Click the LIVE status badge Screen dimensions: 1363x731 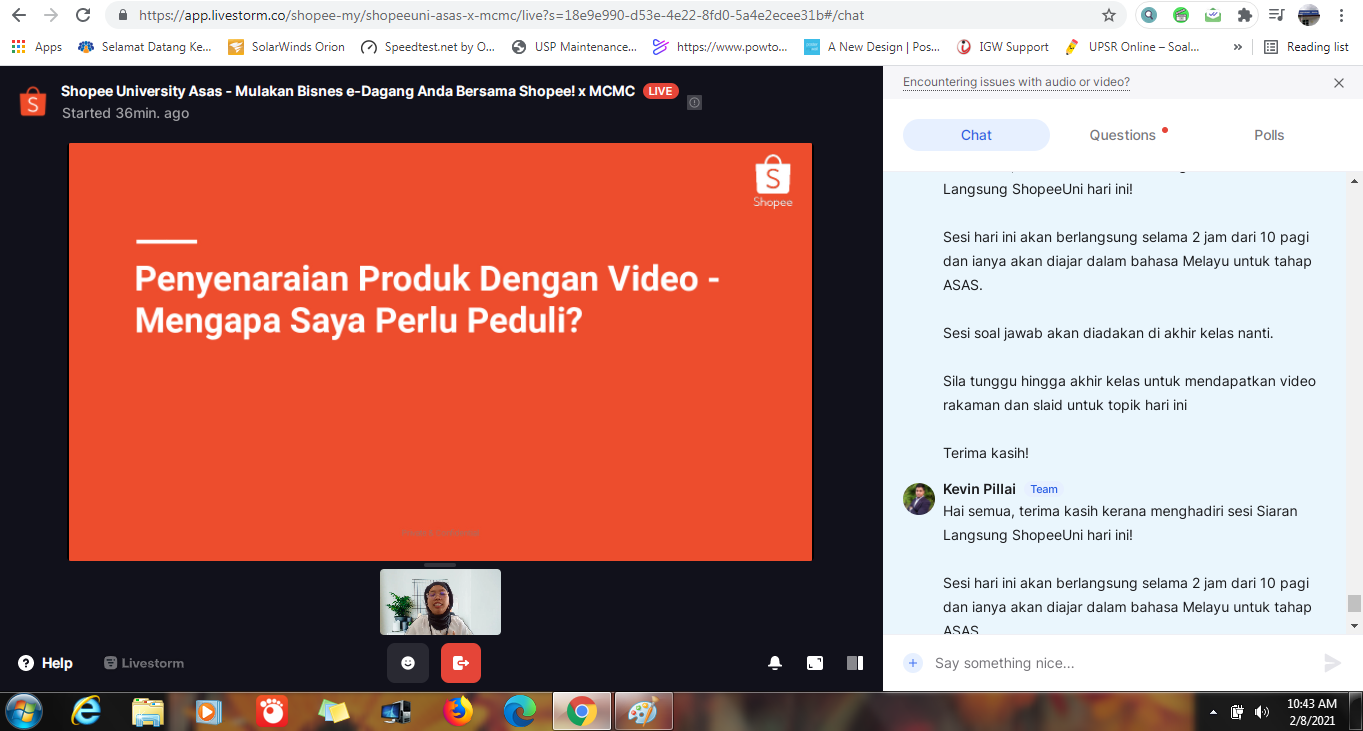pyautogui.click(x=661, y=91)
